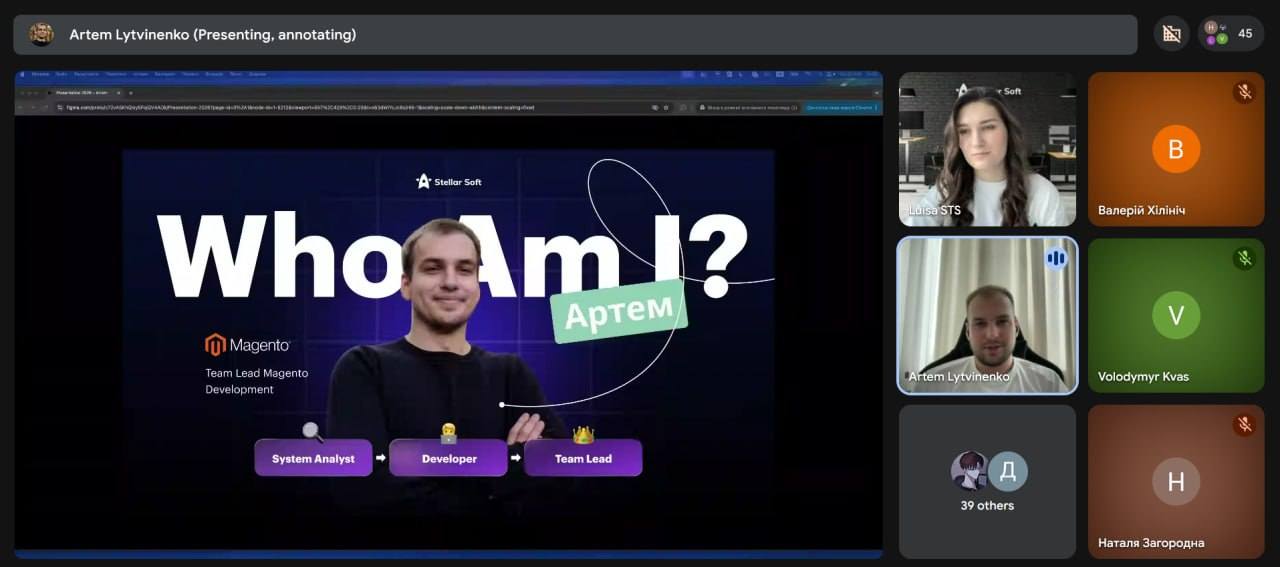Open the 45 participants list

[x=1229, y=34]
